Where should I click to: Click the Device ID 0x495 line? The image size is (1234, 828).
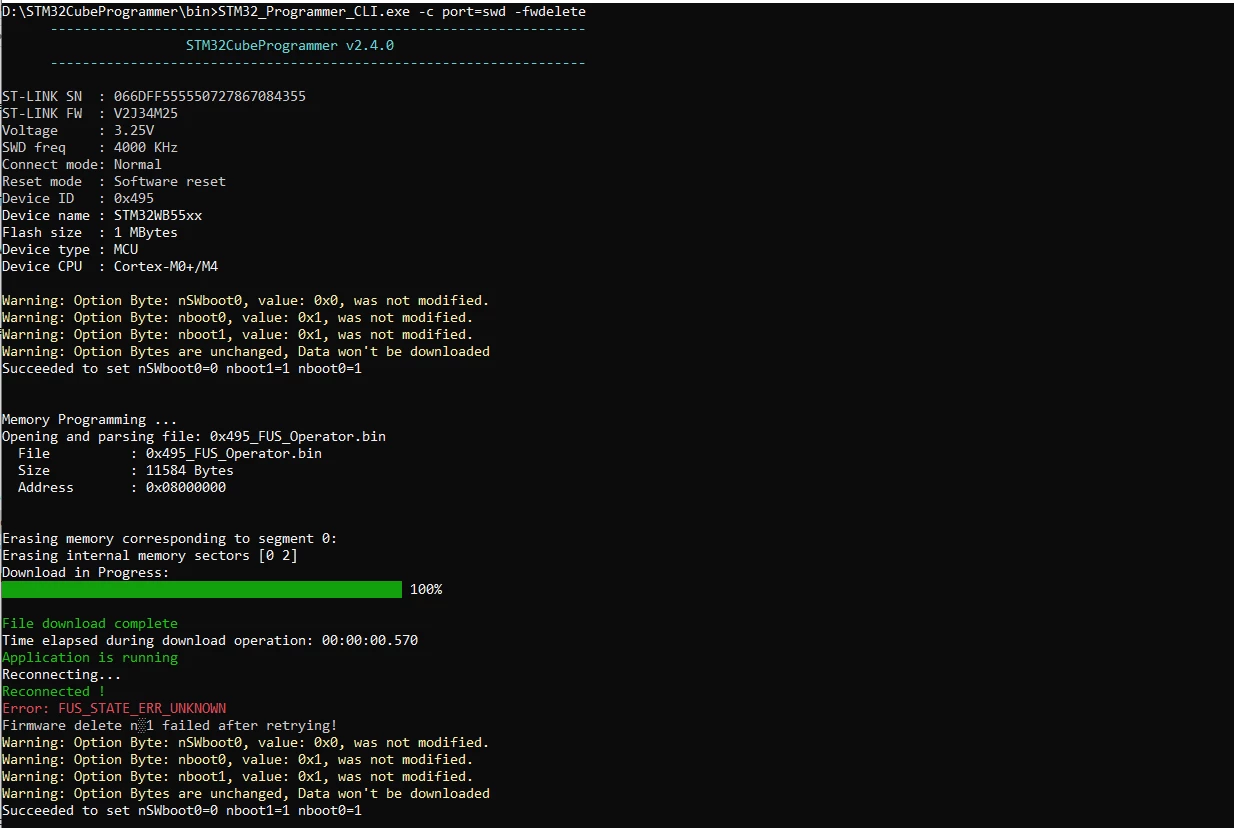78,198
